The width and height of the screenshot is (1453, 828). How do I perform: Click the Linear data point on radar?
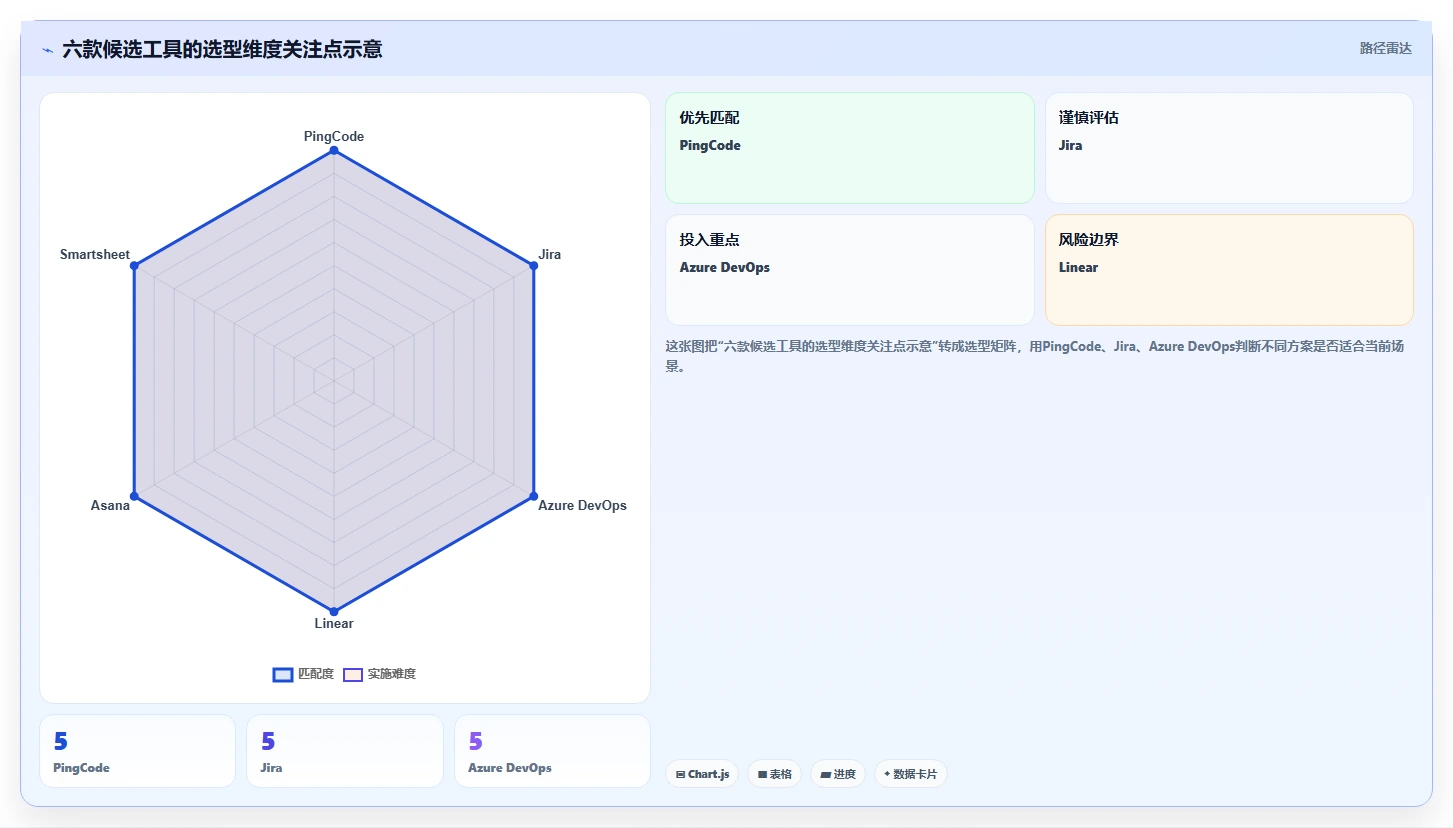click(334, 610)
